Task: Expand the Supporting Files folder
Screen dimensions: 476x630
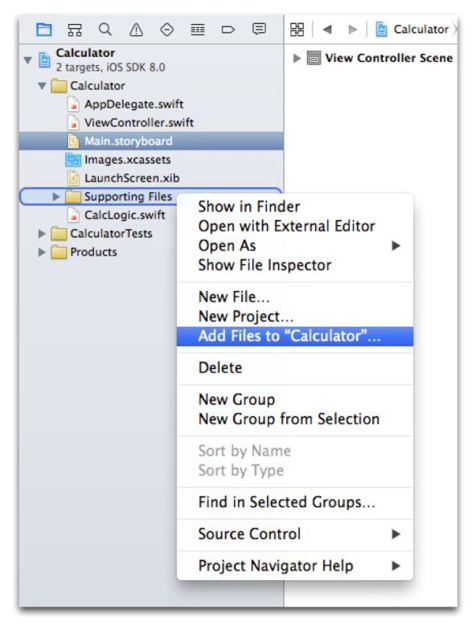Action: click(x=56, y=196)
